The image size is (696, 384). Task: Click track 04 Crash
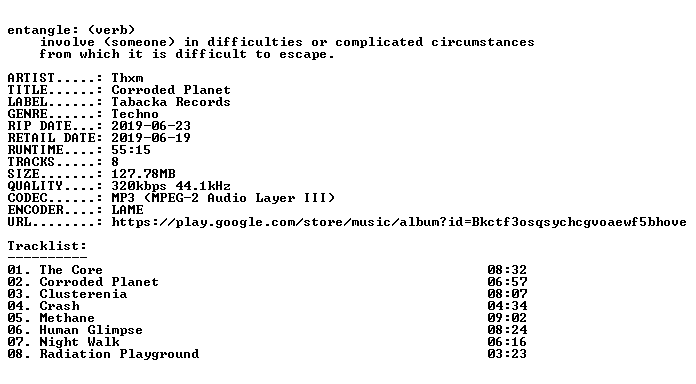pos(44,306)
